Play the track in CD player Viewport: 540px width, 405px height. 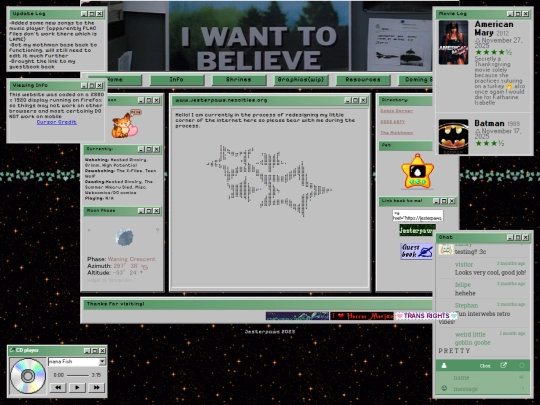click(77, 387)
